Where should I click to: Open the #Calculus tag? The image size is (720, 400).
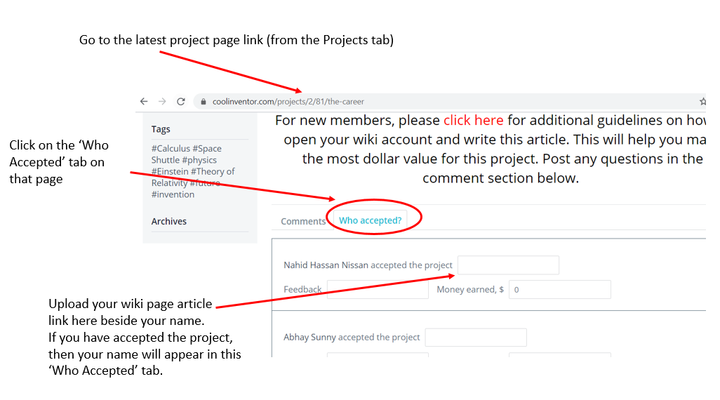click(171, 148)
